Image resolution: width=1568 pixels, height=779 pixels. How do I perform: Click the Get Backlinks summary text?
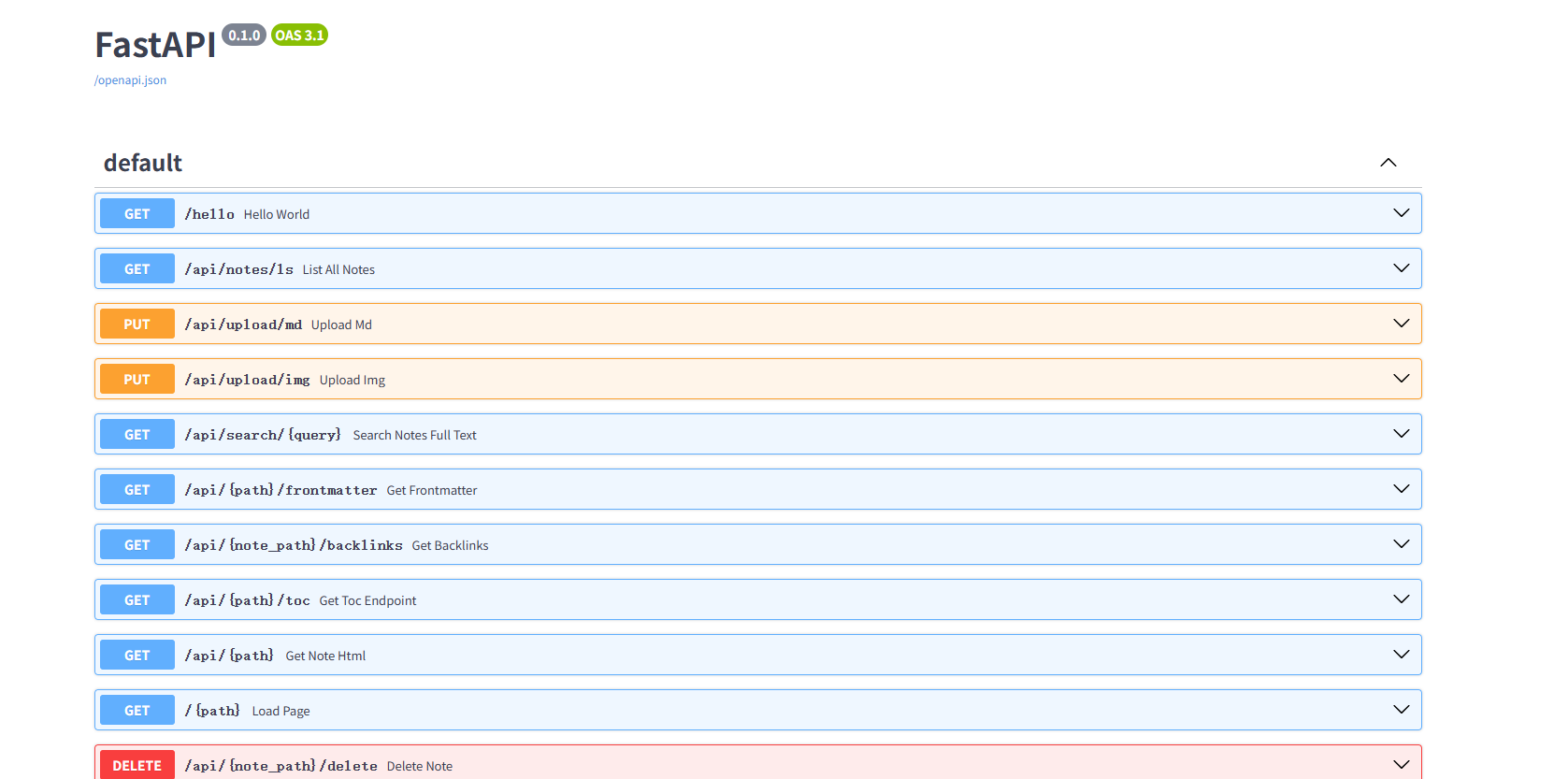tap(451, 545)
